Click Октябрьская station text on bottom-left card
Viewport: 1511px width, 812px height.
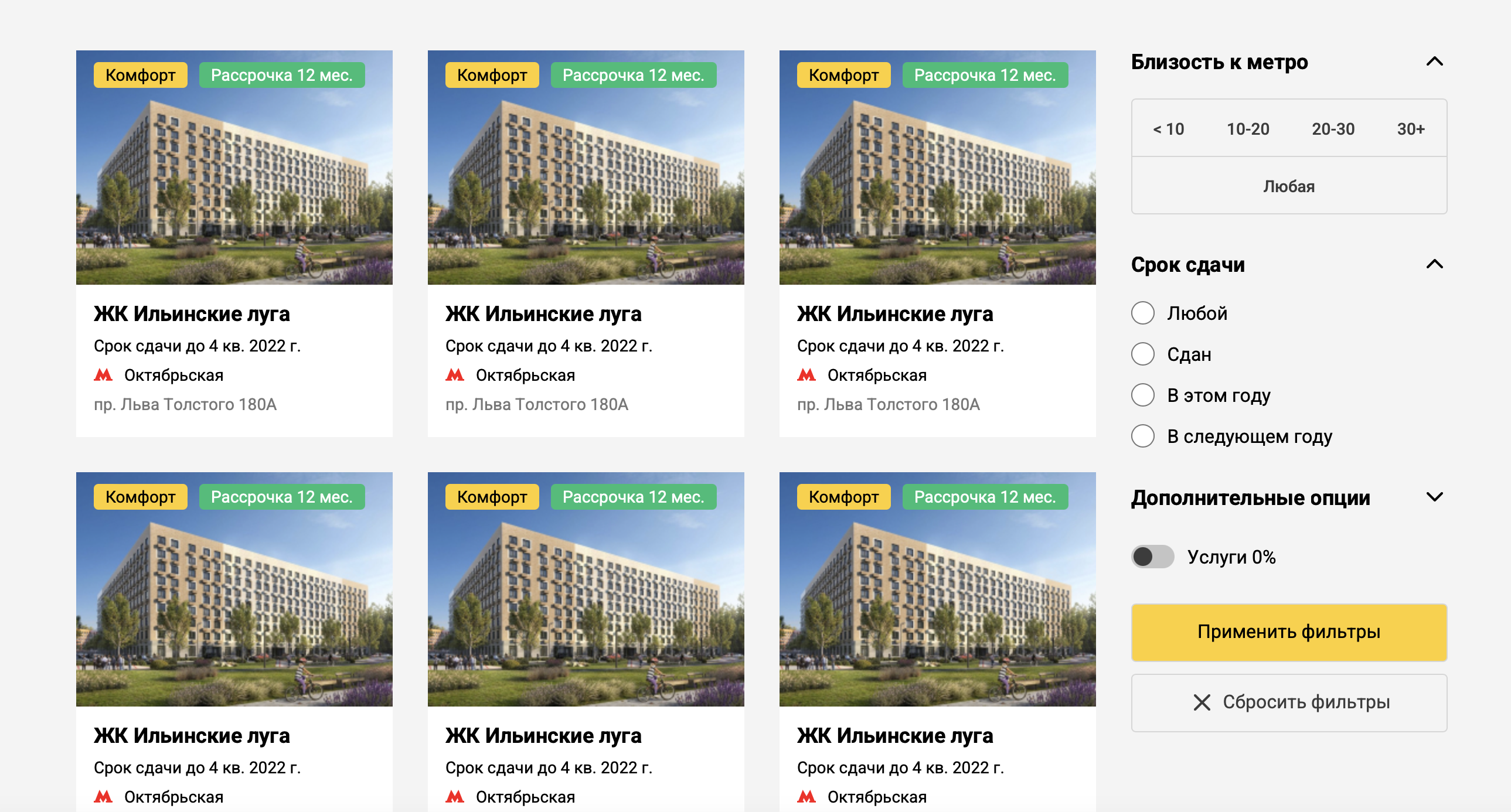[173, 796]
